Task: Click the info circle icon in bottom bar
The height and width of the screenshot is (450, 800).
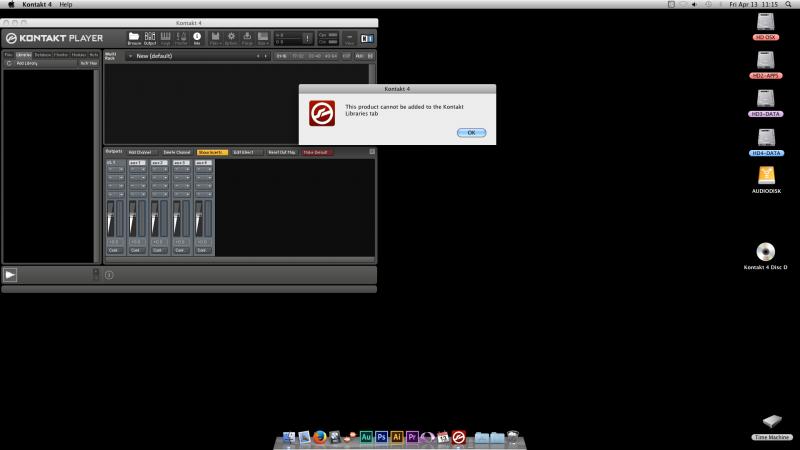Action: (x=109, y=275)
